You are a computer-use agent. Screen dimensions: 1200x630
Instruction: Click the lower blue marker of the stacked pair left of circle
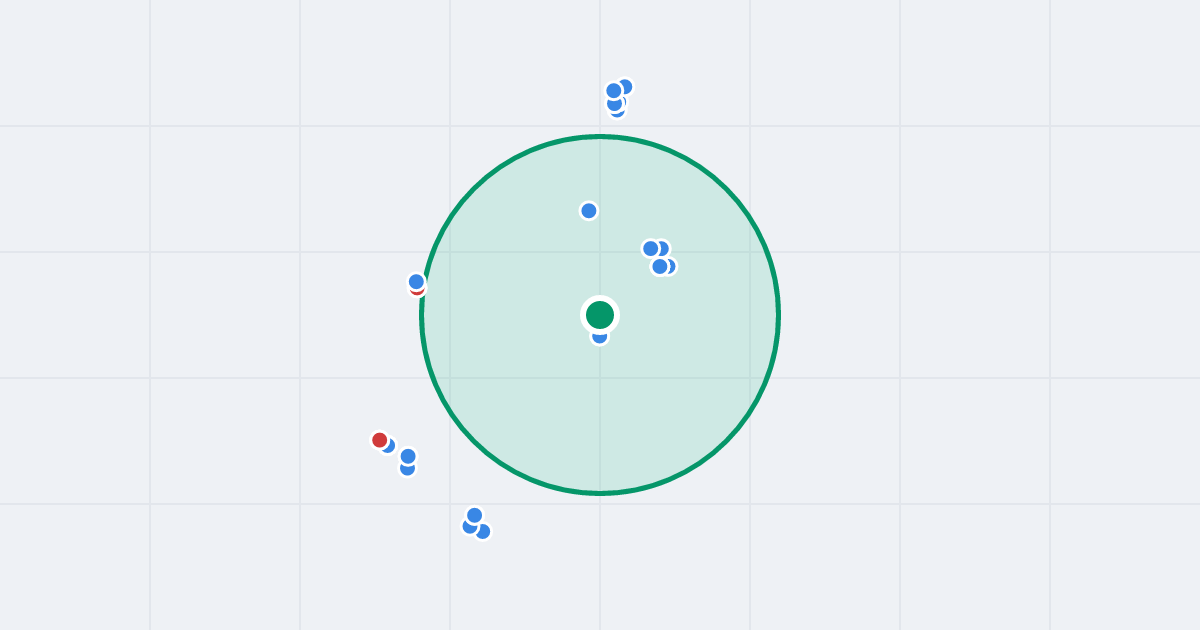tap(408, 469)
